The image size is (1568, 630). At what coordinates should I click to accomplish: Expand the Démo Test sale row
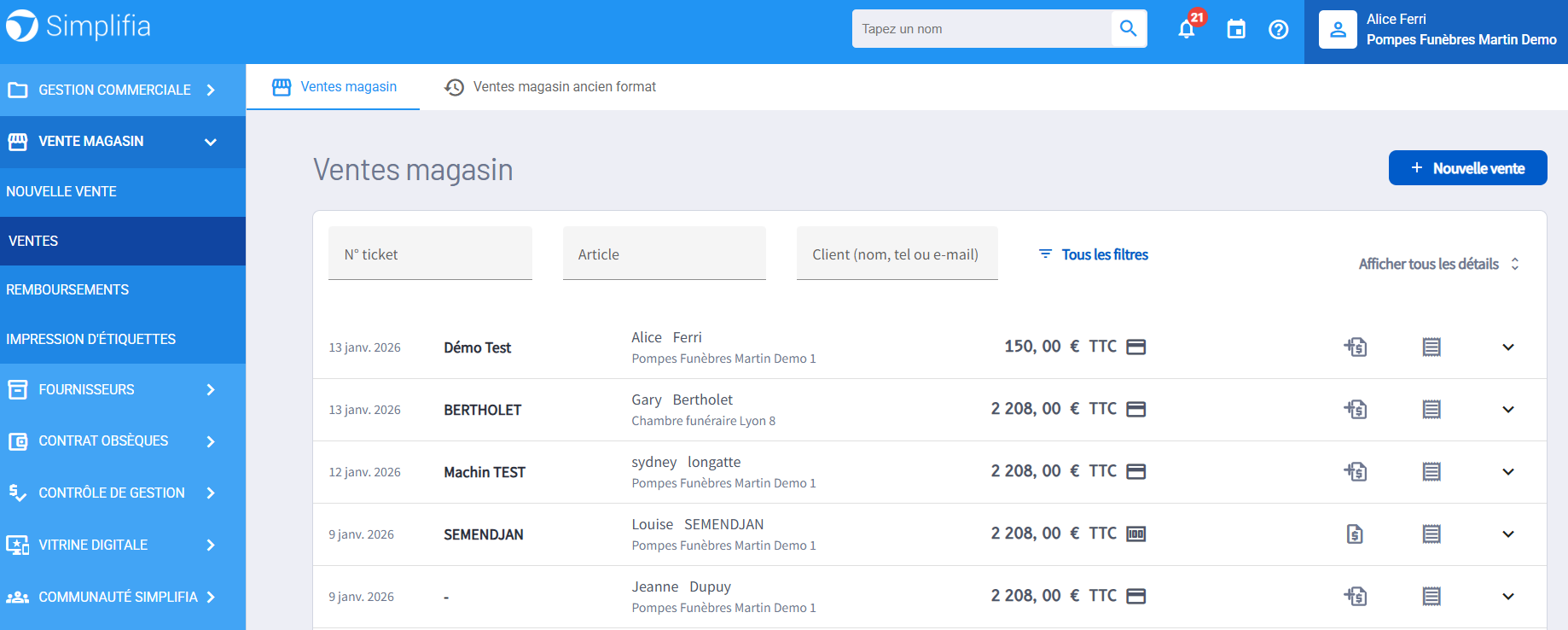pos(1507,347)
